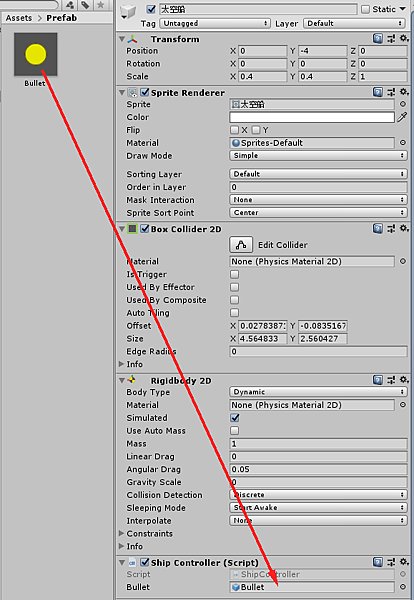Open Sprite Renderer help icon
Screen dimensions: 414x600
coord(377,92)
